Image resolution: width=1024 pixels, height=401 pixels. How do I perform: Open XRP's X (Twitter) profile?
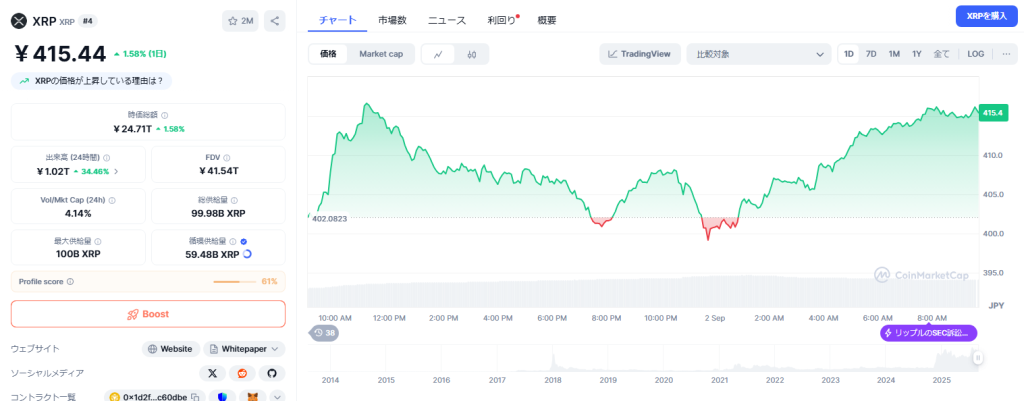212,374
